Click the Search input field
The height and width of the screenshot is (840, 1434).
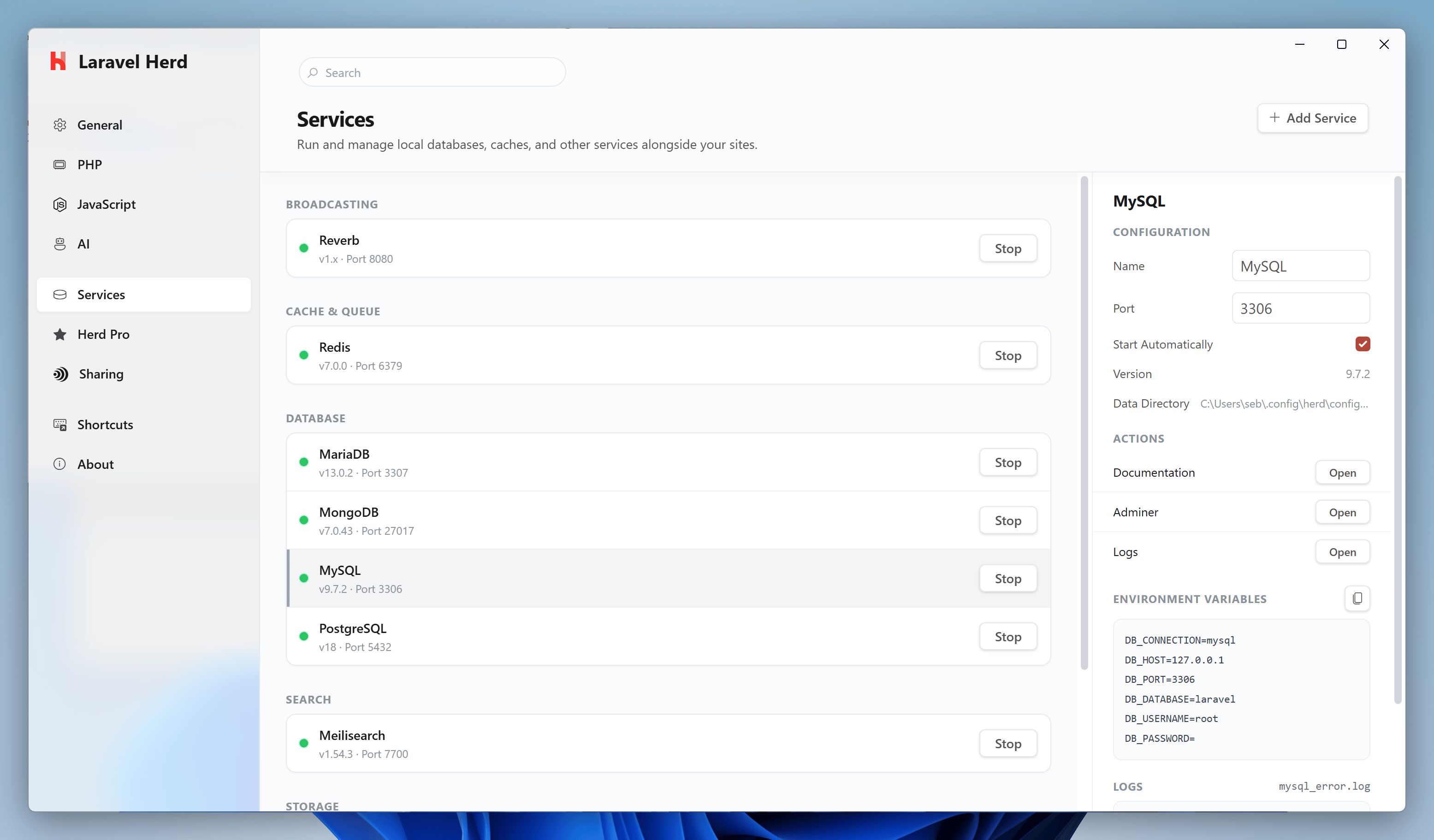(432, 72)
